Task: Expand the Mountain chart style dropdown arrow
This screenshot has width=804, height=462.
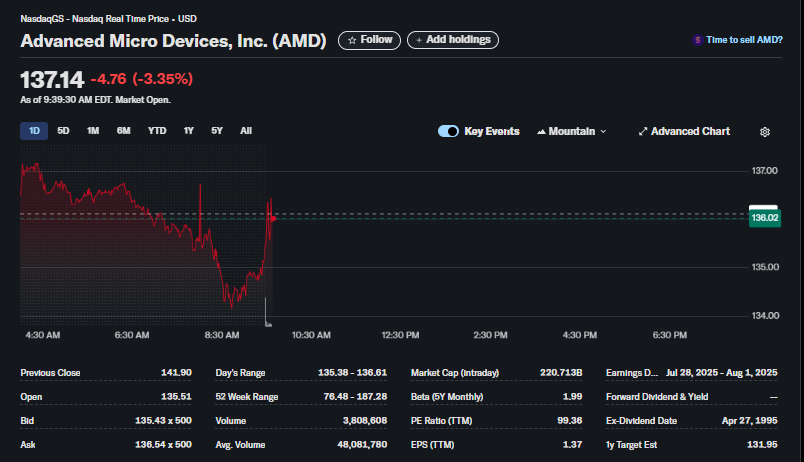Action: pyautogui.click(x=604, y=132)
